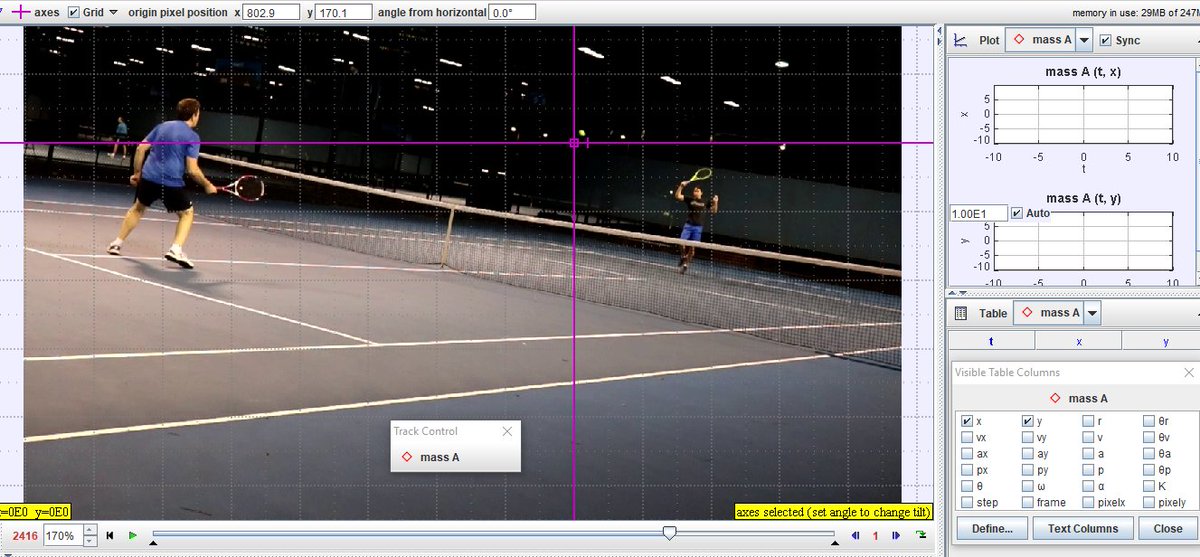
Task: Edit origin pixel position y field
Action: pos(343,12)
